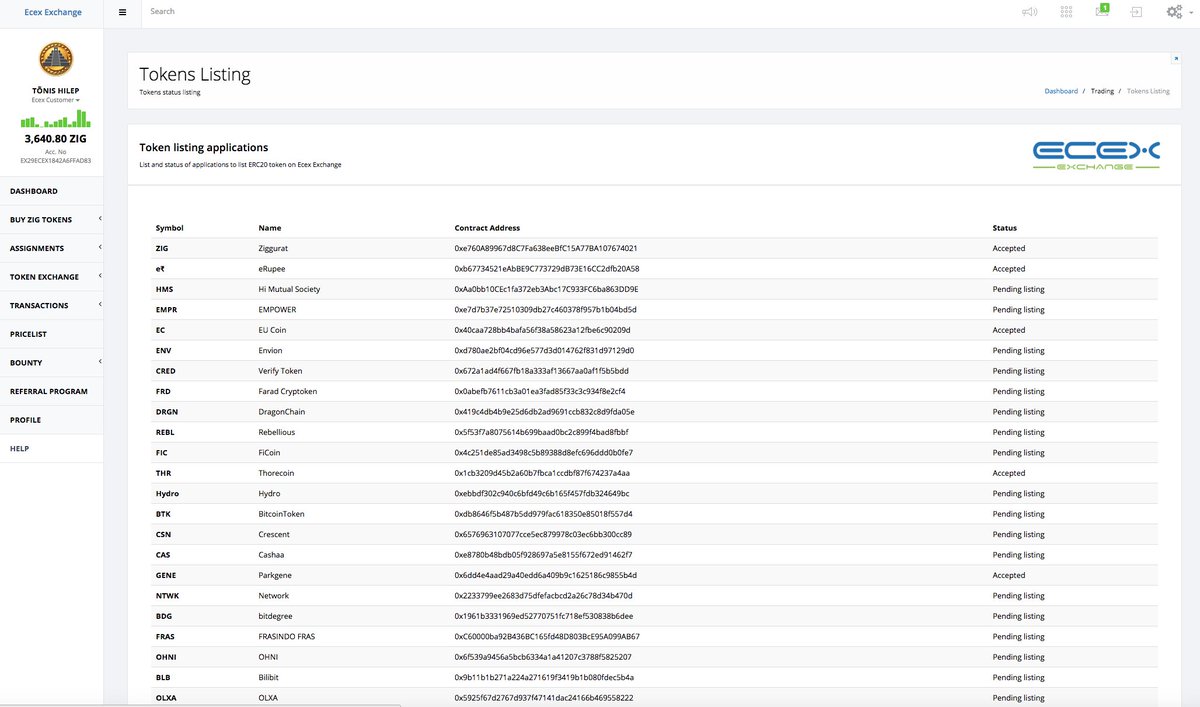Click the Symbol column header

(x=170, y=228)
